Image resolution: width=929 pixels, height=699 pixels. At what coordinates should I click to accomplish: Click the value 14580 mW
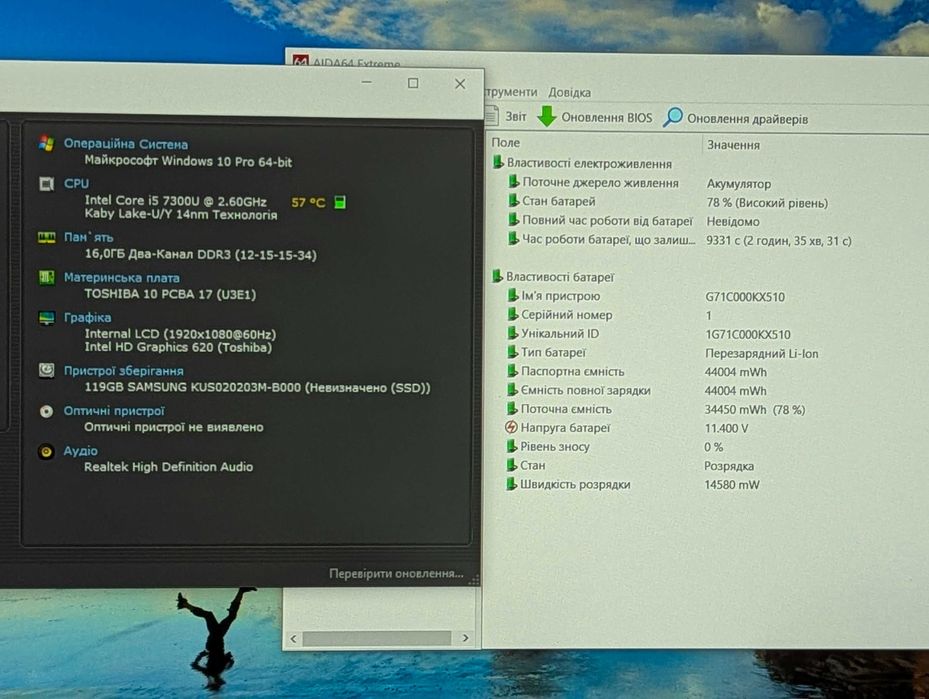click(731, 485)
